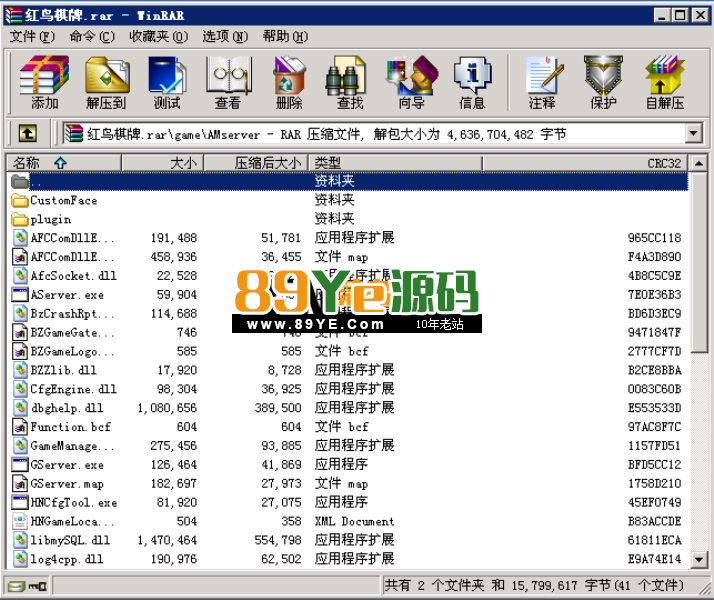Select the BZZlib.dll file row
Viewport: 714px width, 600px height.
click(x=349, y=370)
